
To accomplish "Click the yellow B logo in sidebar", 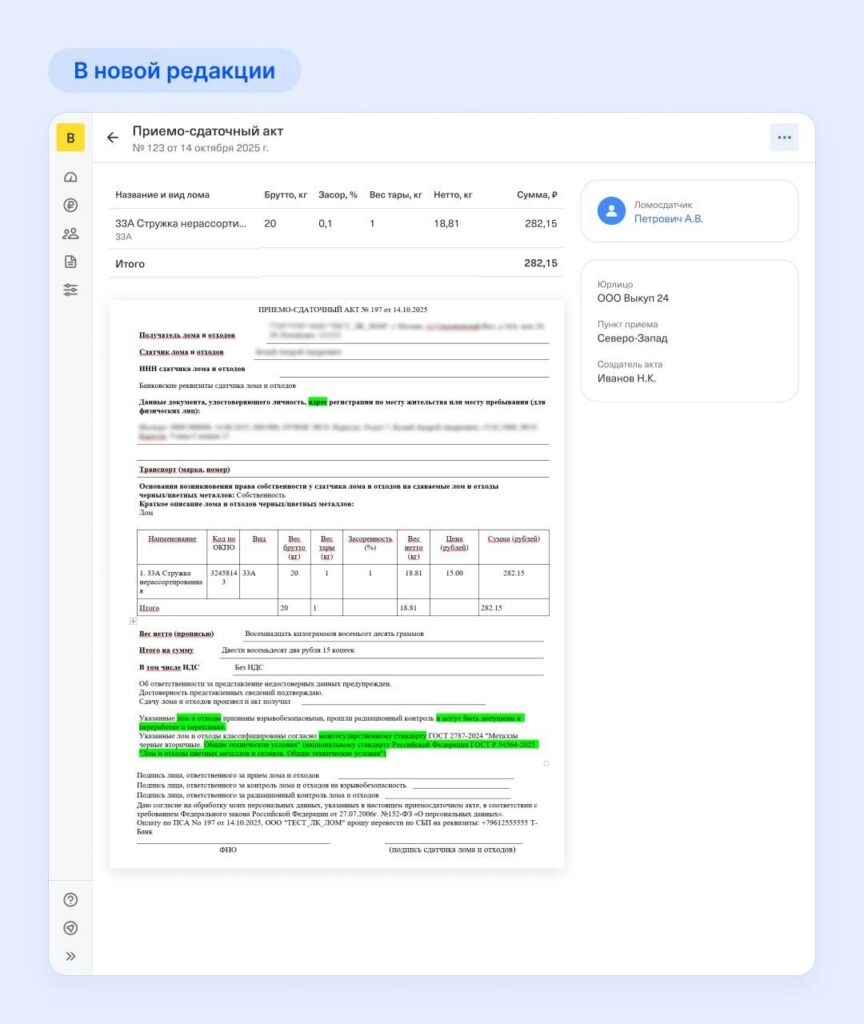I will [70, 137].
